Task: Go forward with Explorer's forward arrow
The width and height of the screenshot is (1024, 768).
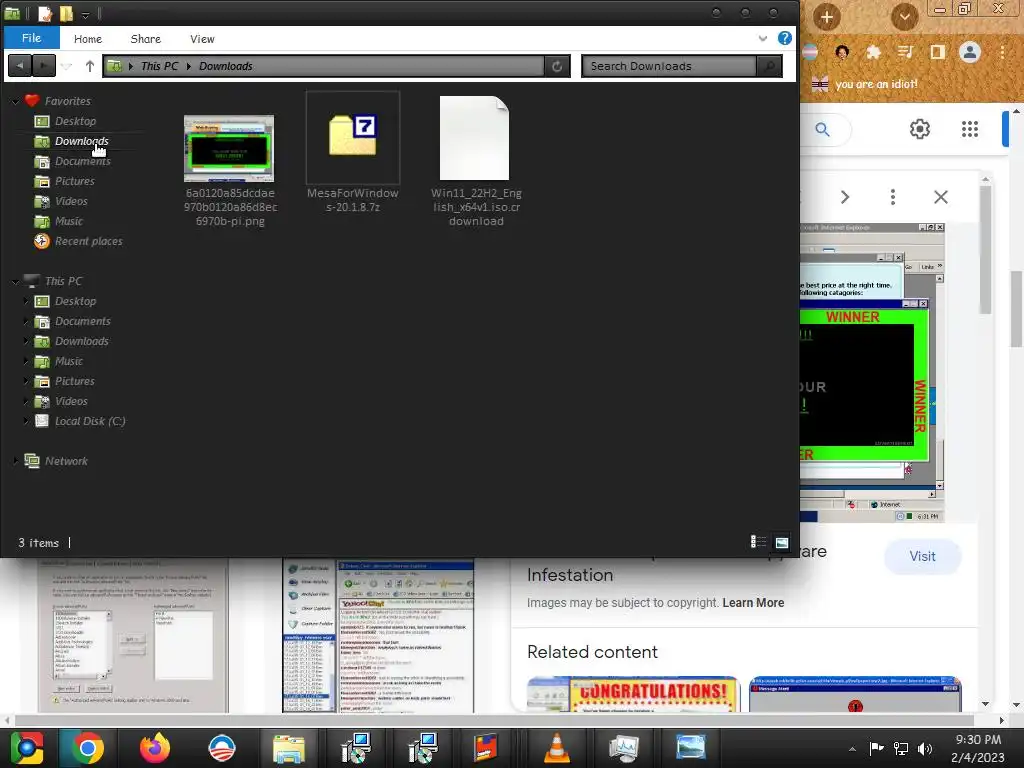Action: (x=43, y=65)
